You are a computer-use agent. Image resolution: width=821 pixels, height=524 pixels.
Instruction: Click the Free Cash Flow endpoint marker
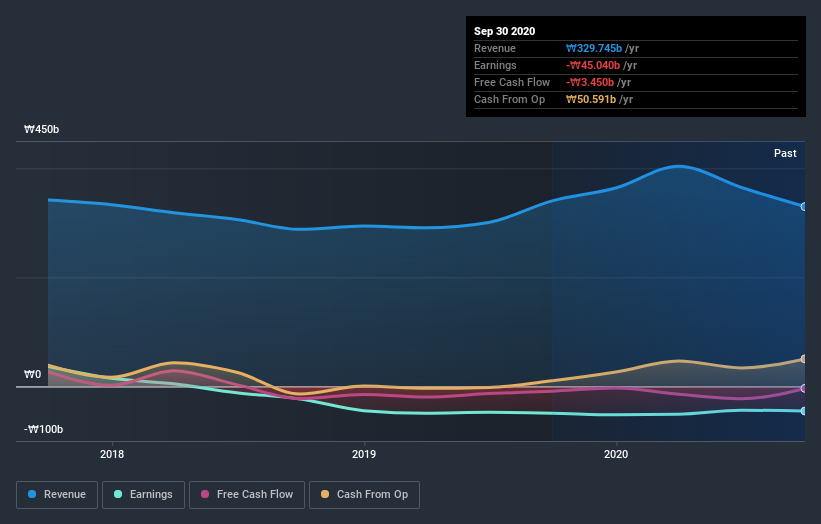pos(804,388)
